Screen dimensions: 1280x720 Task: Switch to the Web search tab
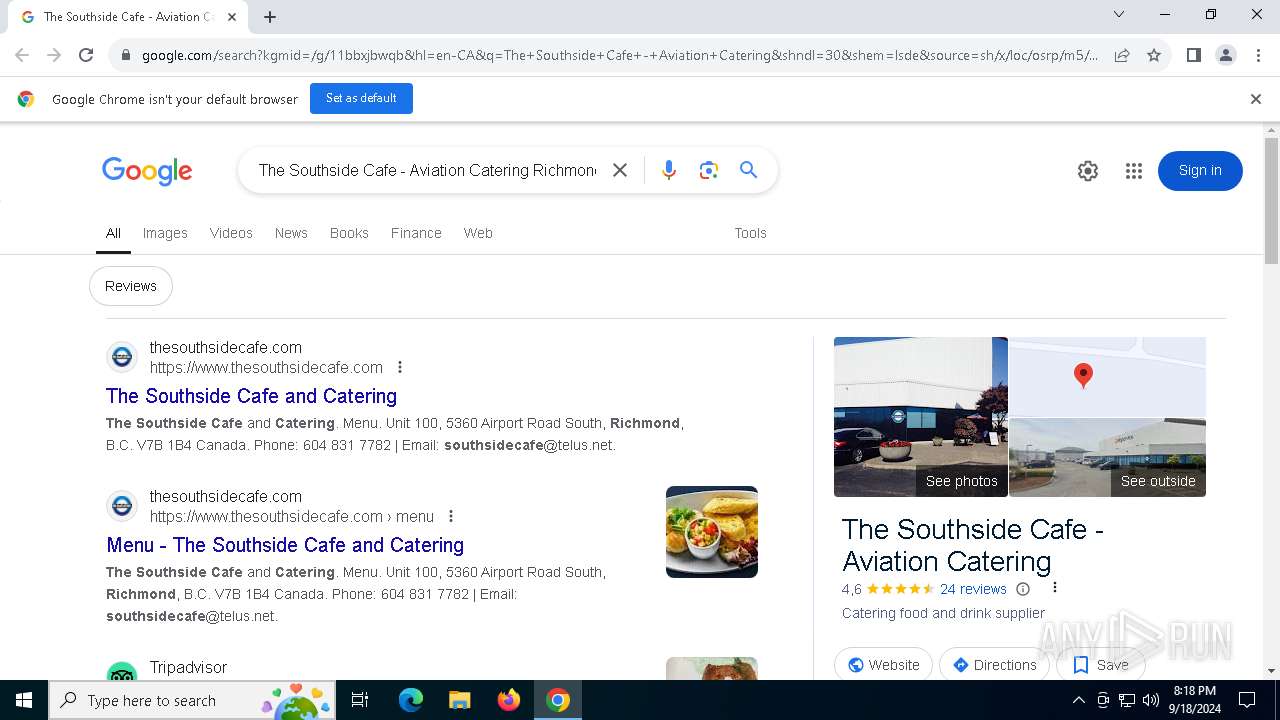click(478, 233)
